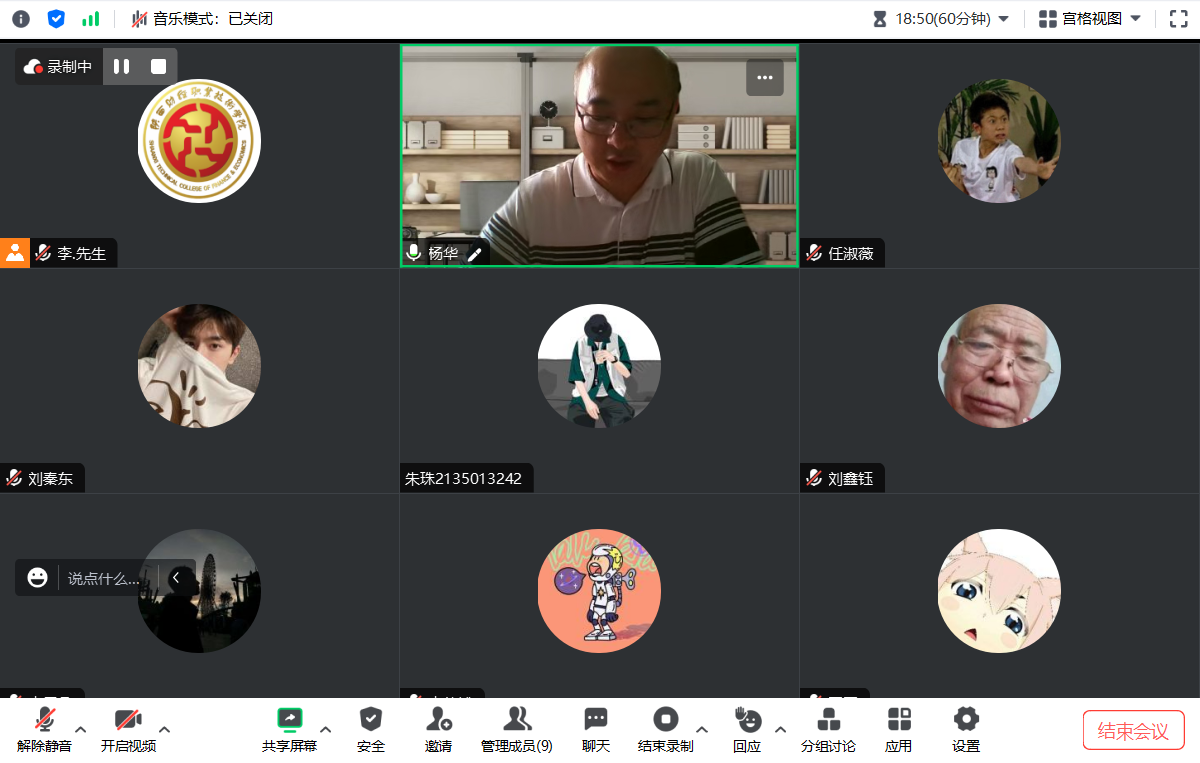Screen dimensions: 1200x763
Task: Enter full screen mode
Action: [x=1178, y=19]
